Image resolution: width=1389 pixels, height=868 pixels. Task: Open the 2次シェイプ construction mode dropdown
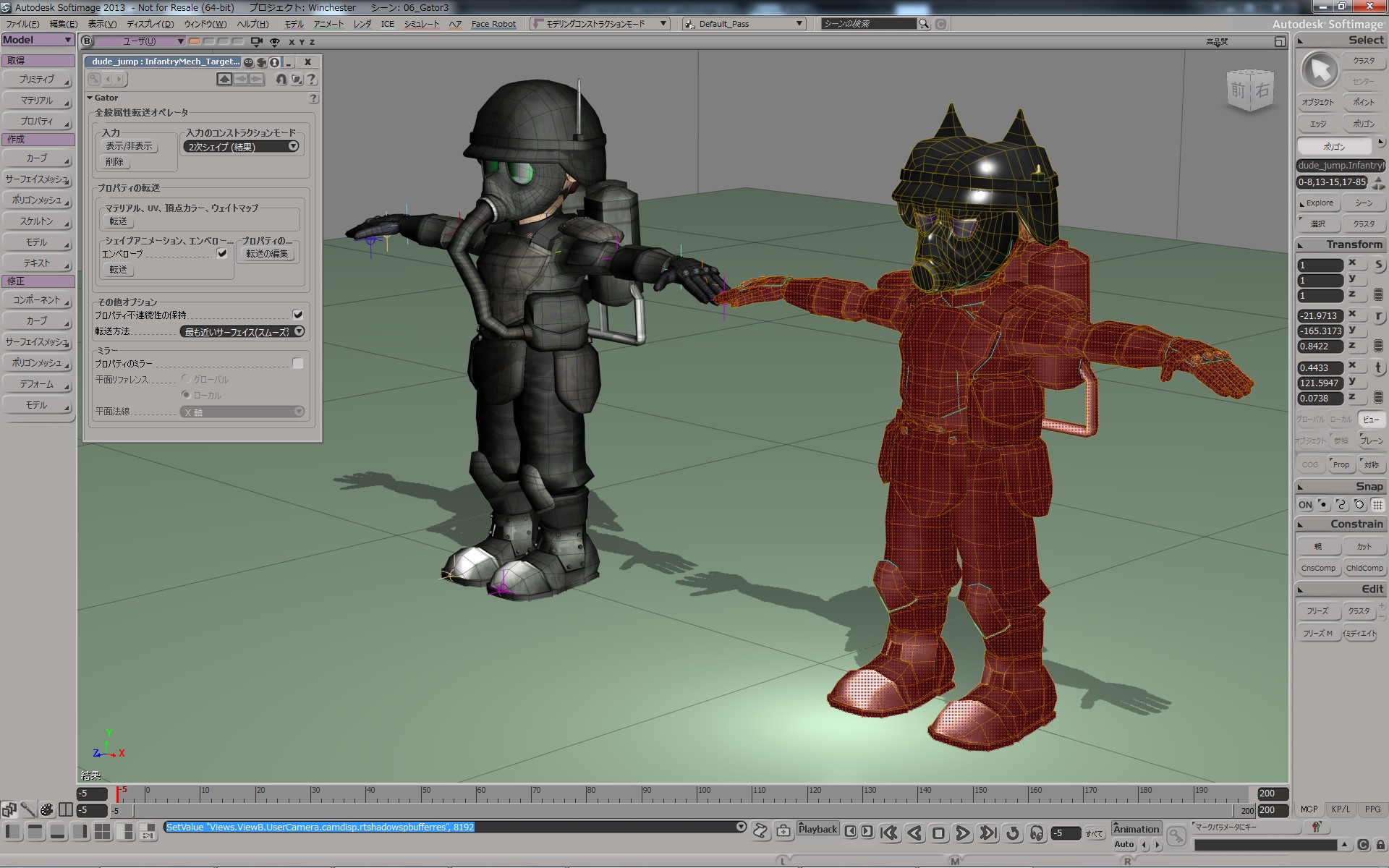point(242,147)
